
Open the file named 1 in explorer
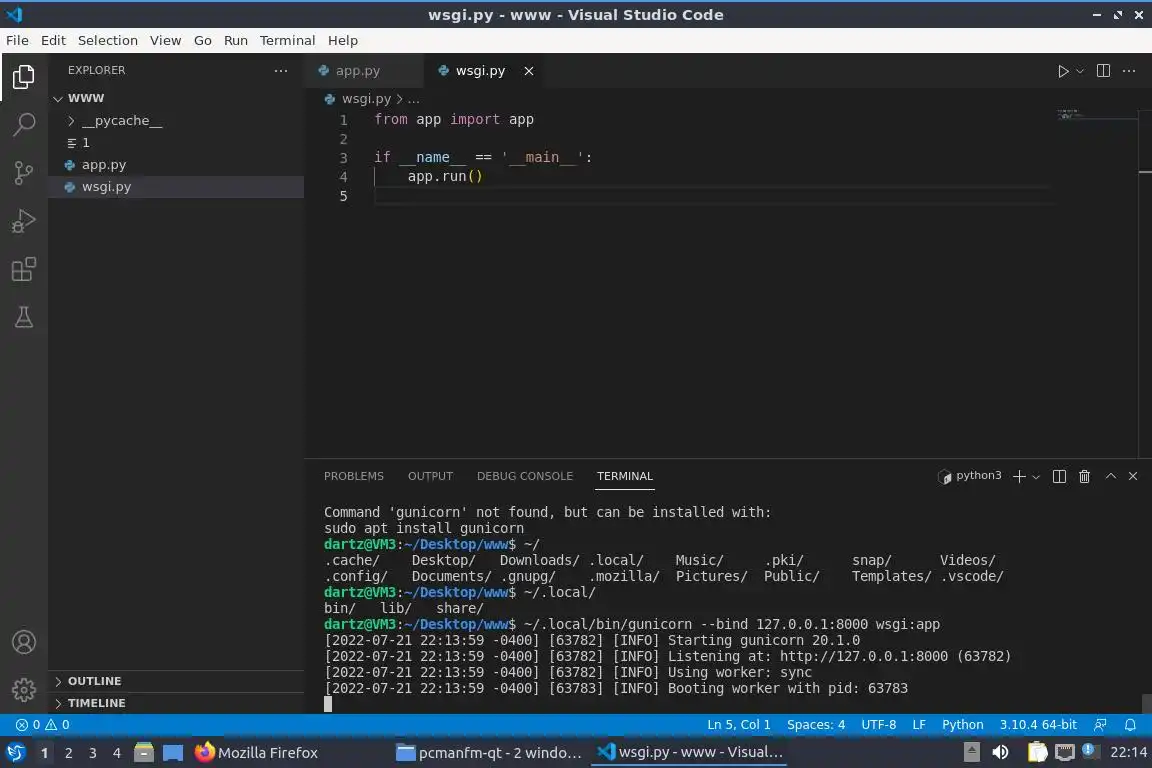[176, 143]
